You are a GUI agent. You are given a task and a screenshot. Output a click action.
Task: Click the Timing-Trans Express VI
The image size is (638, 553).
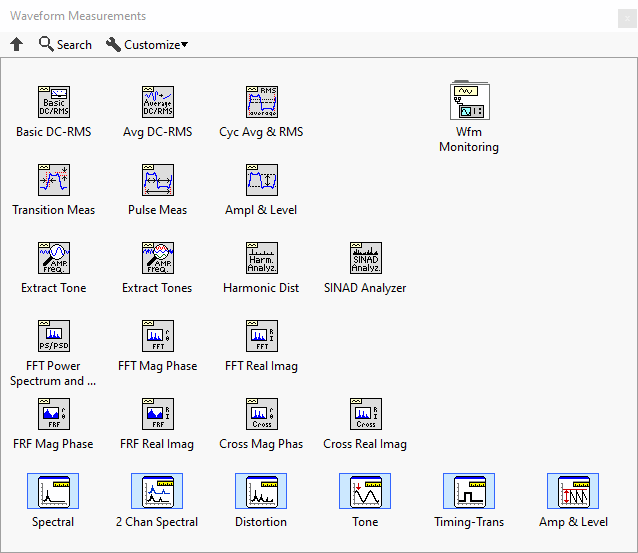[469, 492]
